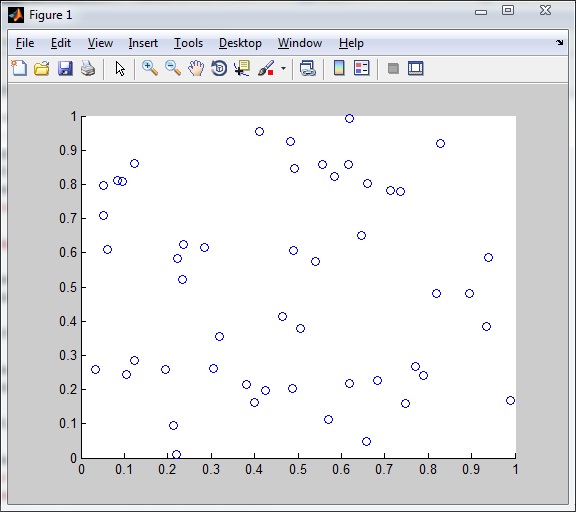
Task: Click the dock figure arrow in menu bar
Action: 559,43
